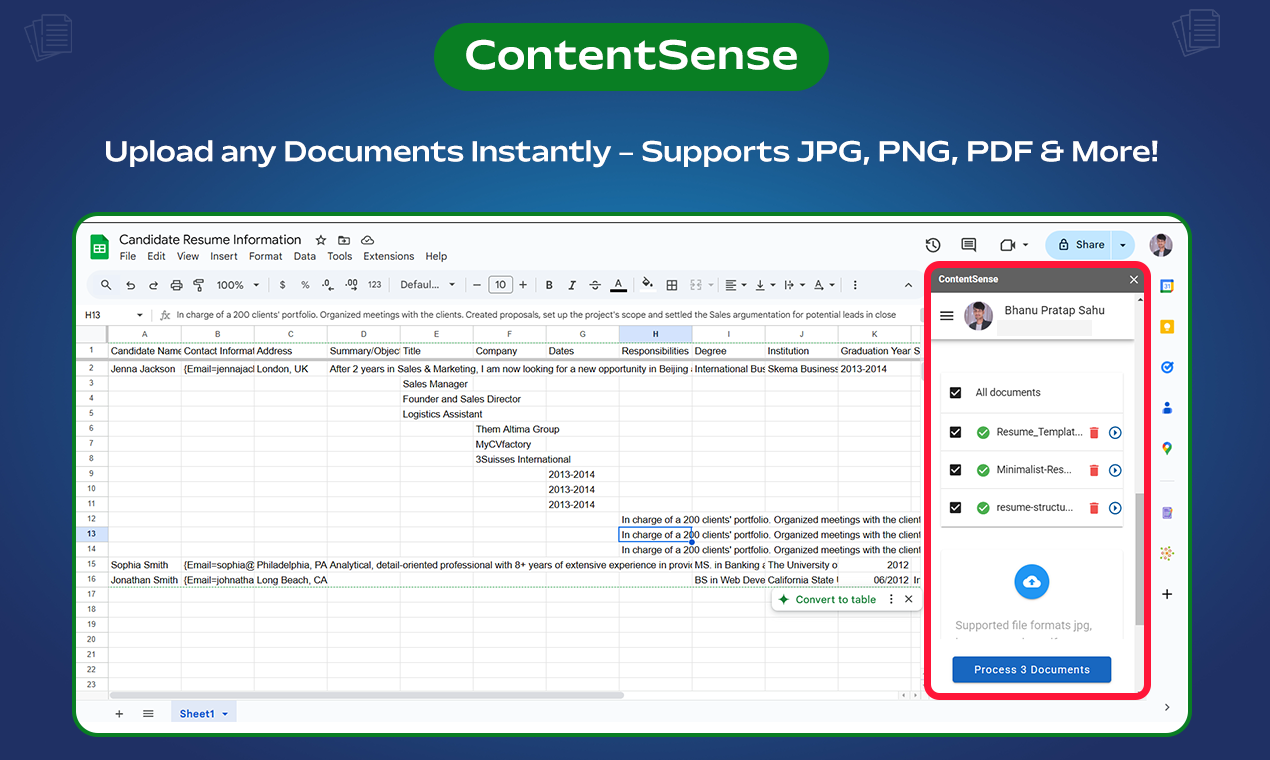Toggle italic formatting
1270x760 pixels.
[x=572, y=285]
